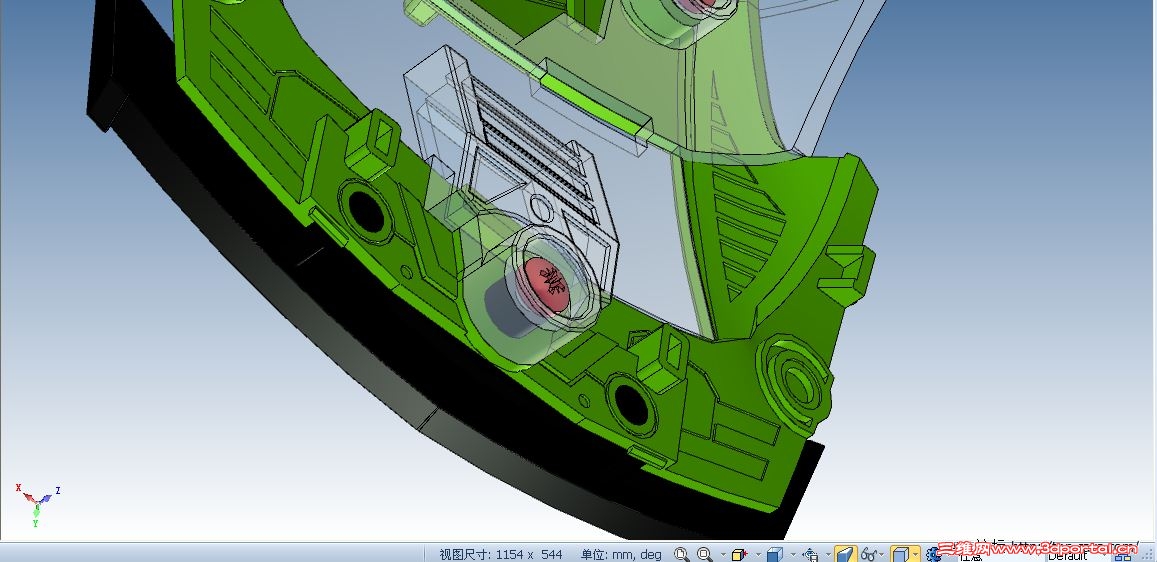This screenshot has width=1157, height=562.
Task: Open the blue cube display dropdown
Action: point(793,554)
